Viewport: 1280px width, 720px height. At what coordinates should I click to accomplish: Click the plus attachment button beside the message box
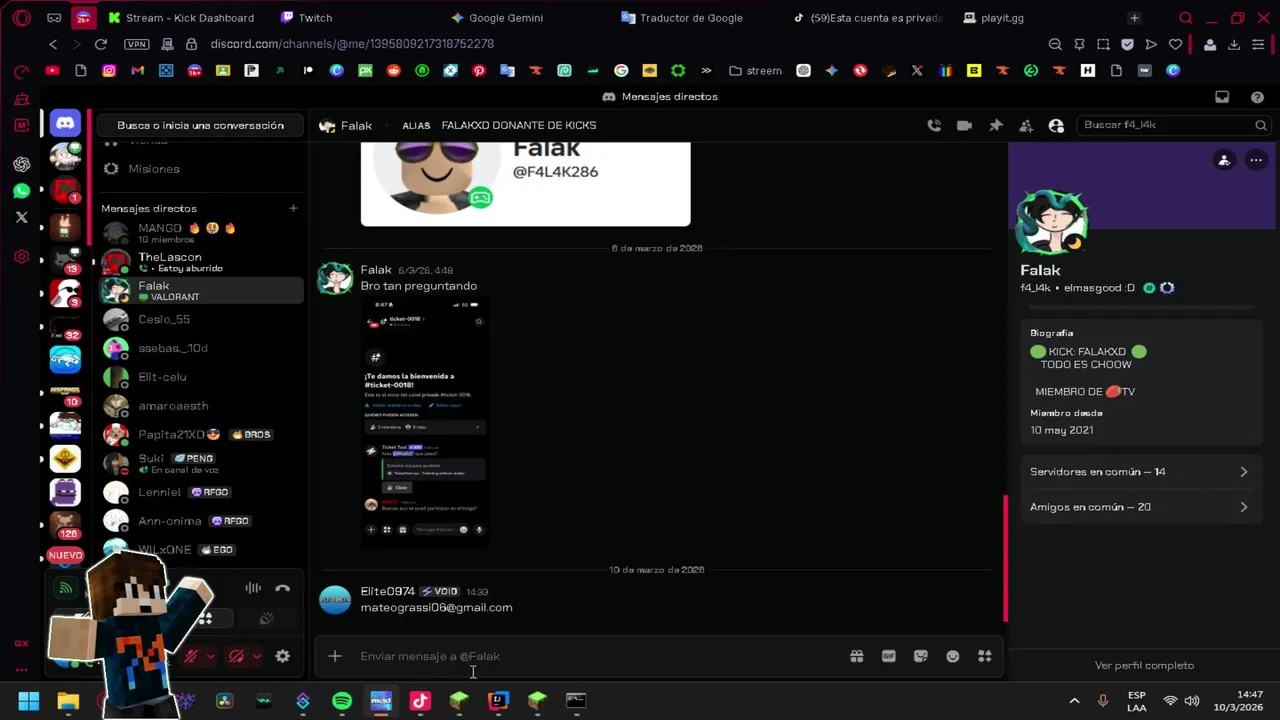pos(335,656)
